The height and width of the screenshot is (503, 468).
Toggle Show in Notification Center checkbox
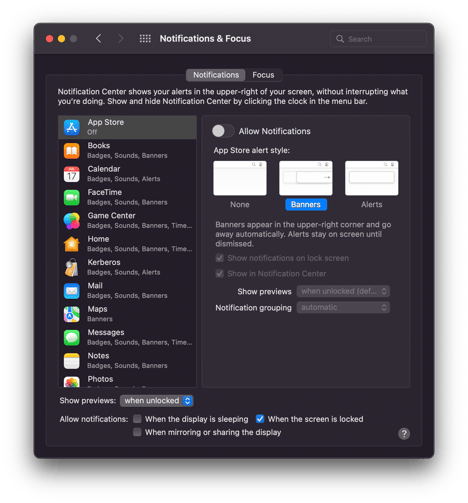coord(219,274)
